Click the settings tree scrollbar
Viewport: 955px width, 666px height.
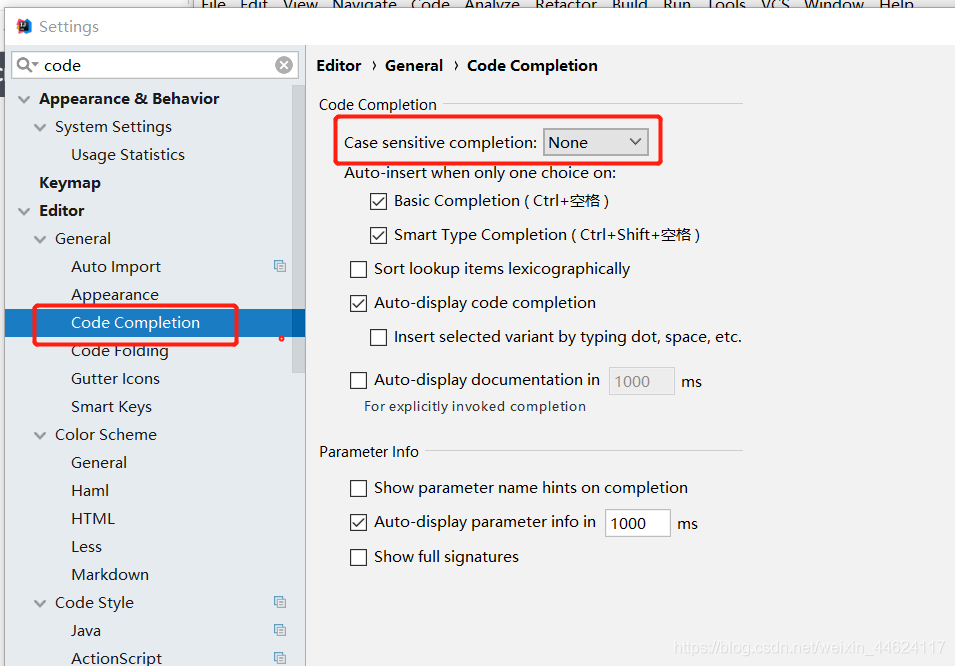coord(298,228)
